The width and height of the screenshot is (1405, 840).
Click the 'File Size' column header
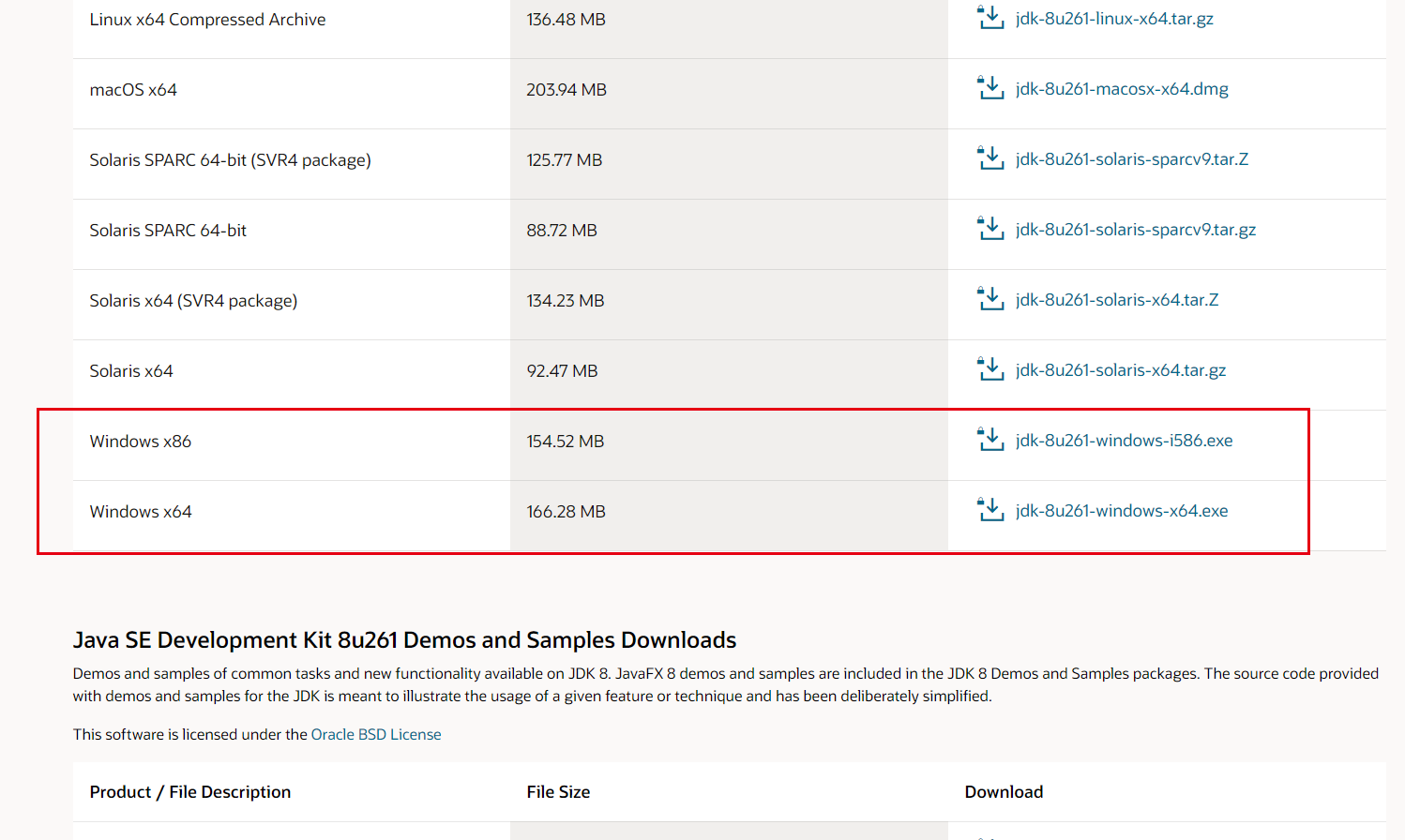[x=558, y=792]
